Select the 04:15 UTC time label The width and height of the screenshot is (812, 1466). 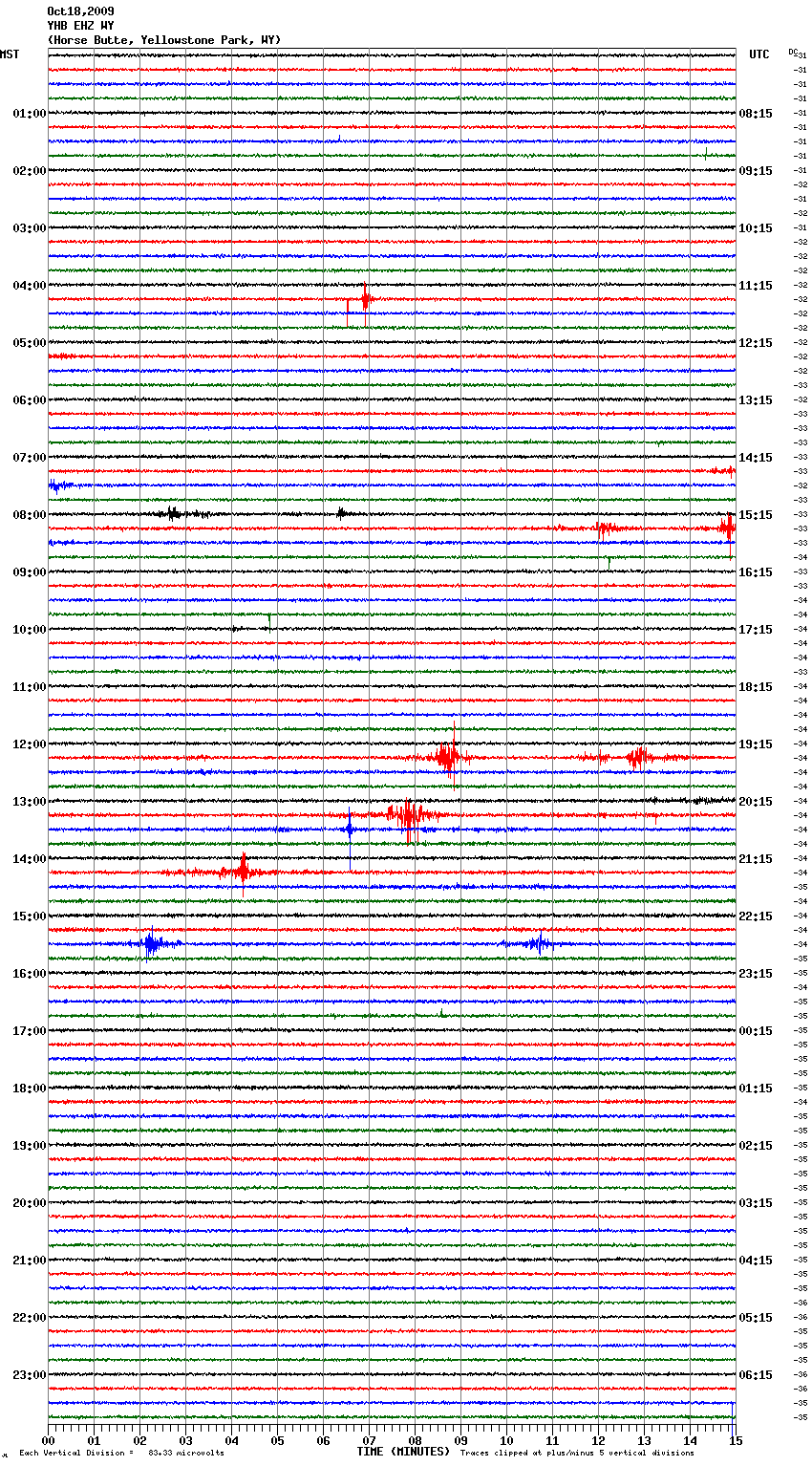click(x=756, y=1261)
